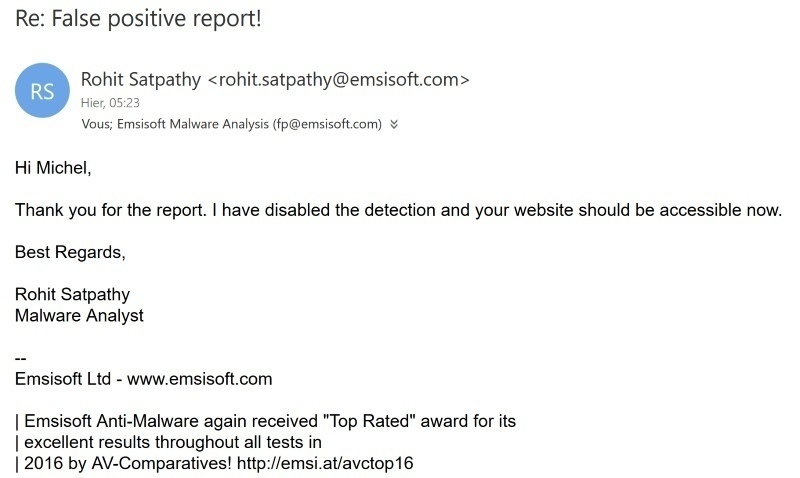Click the Malware Analyst job title
Viewport: 800px width, 478px height.
point(79,316)
